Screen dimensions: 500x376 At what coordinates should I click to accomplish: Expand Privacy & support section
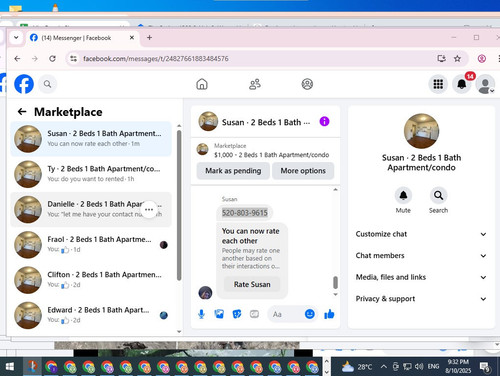pos(421,299)
